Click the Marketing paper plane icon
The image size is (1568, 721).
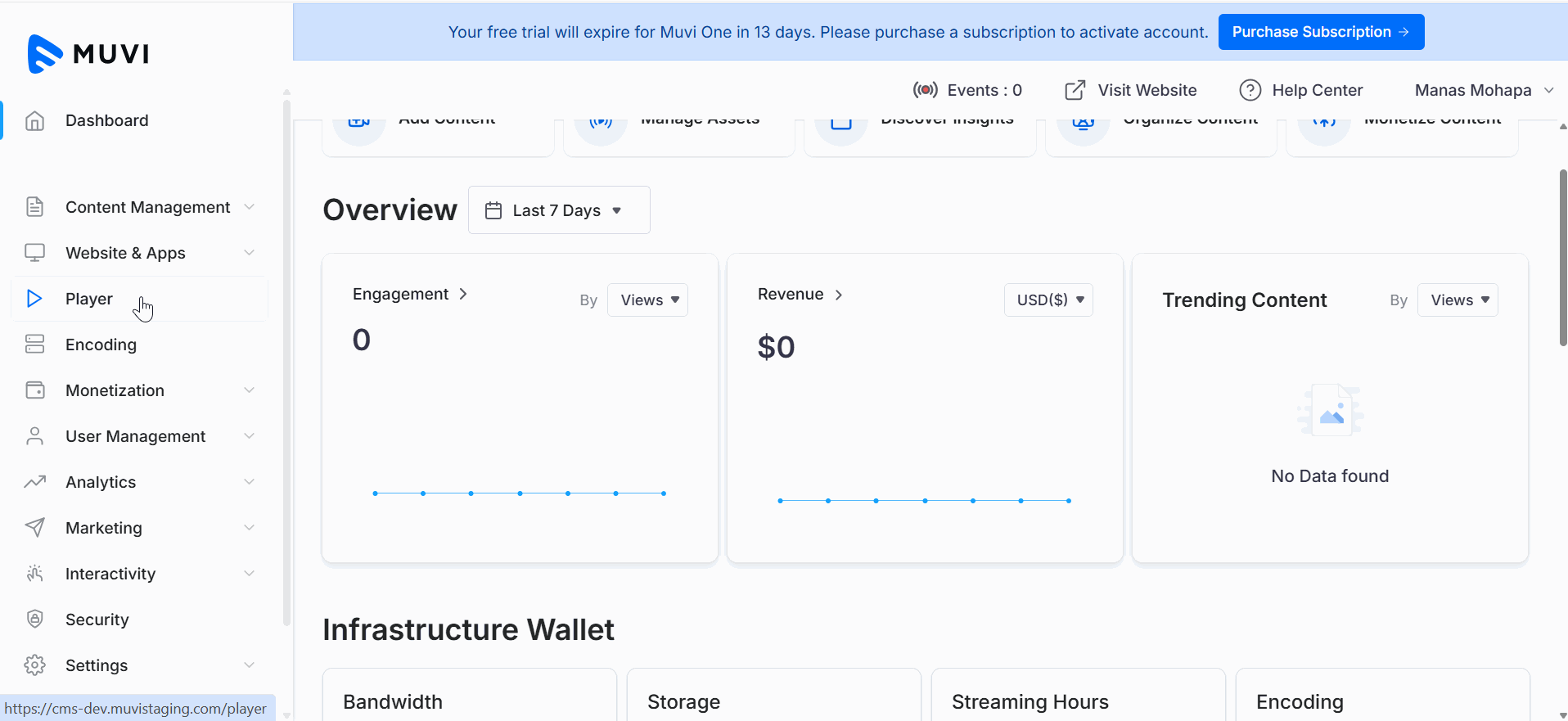click(x=34, y=528)
